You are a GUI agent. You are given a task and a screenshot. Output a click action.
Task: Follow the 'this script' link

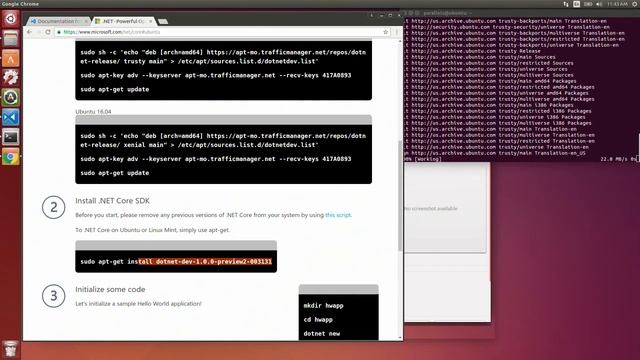338,215
